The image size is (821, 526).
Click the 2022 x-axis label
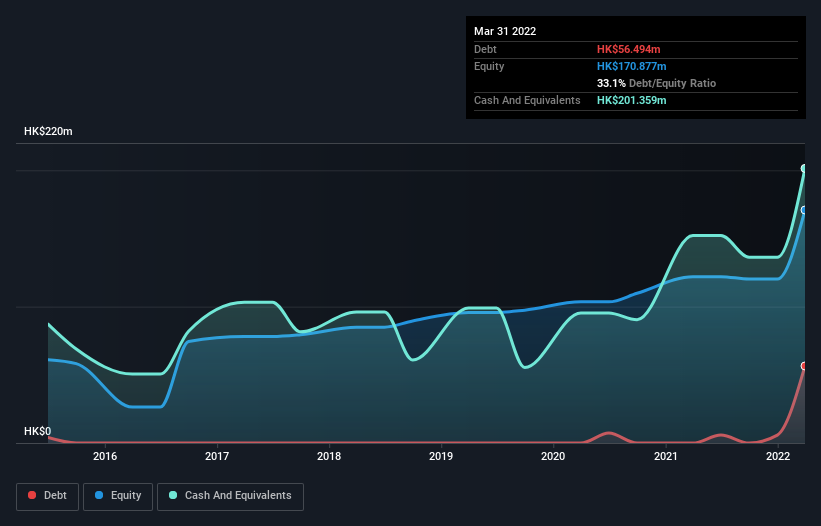tap(778, 456)
